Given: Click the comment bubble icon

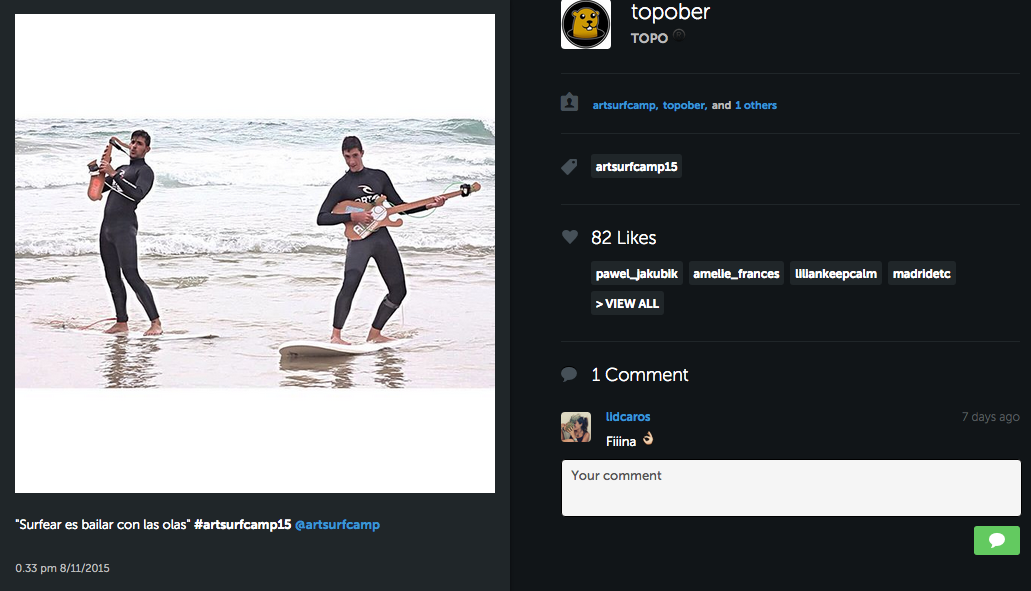Looking at the screenshot, I should pos(569,374).
